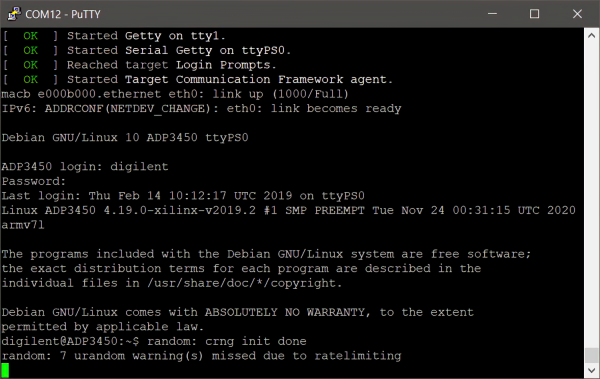Click the green OK beside Login Prompts
This screenshot has width=600, height=379.
(x=31, y=65)
